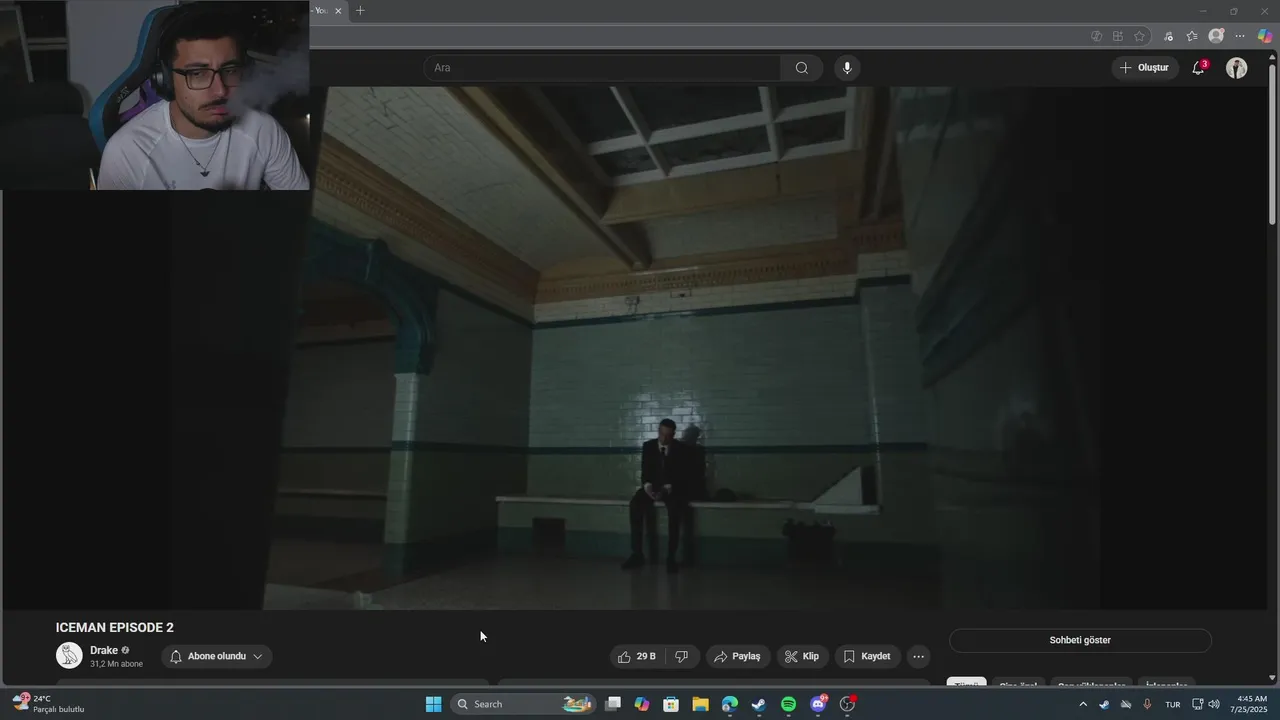Open OBS Studio from taskbar

[847, 704]
